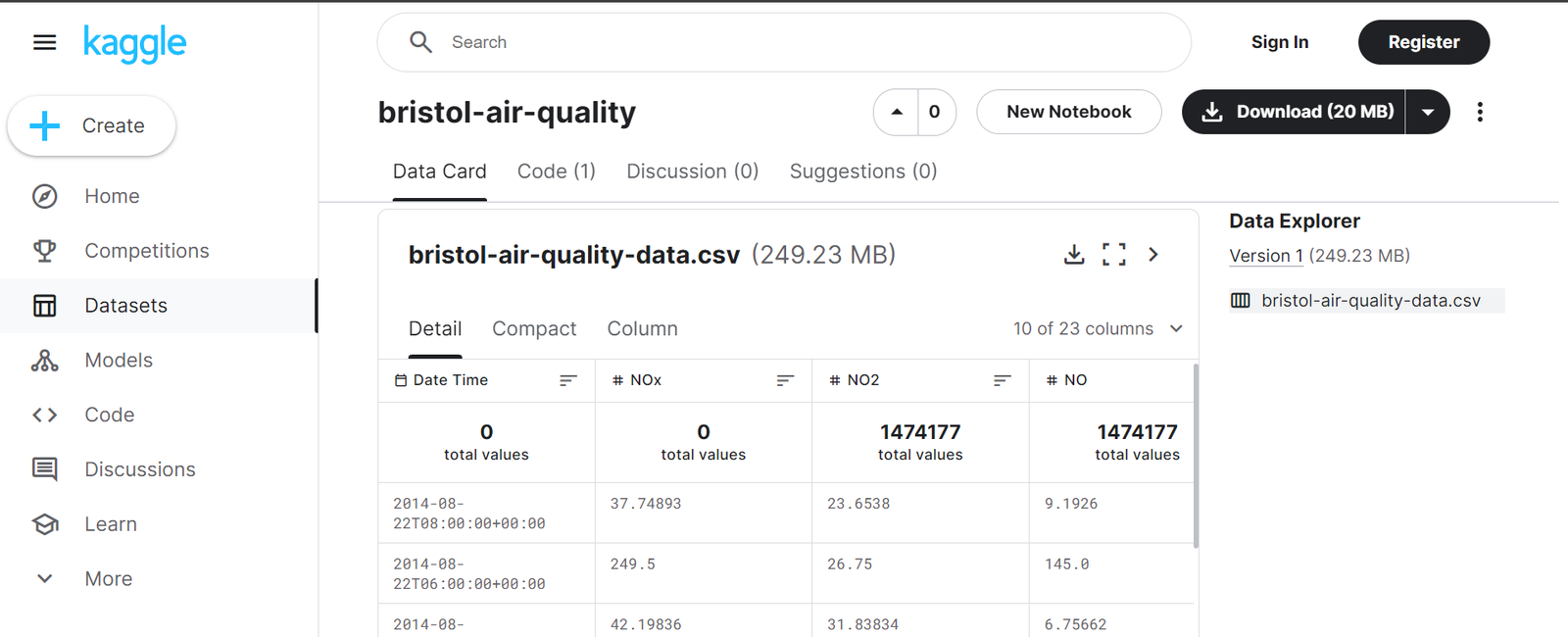Focus the Search input field
The image size is (1568, 637).
784,42
